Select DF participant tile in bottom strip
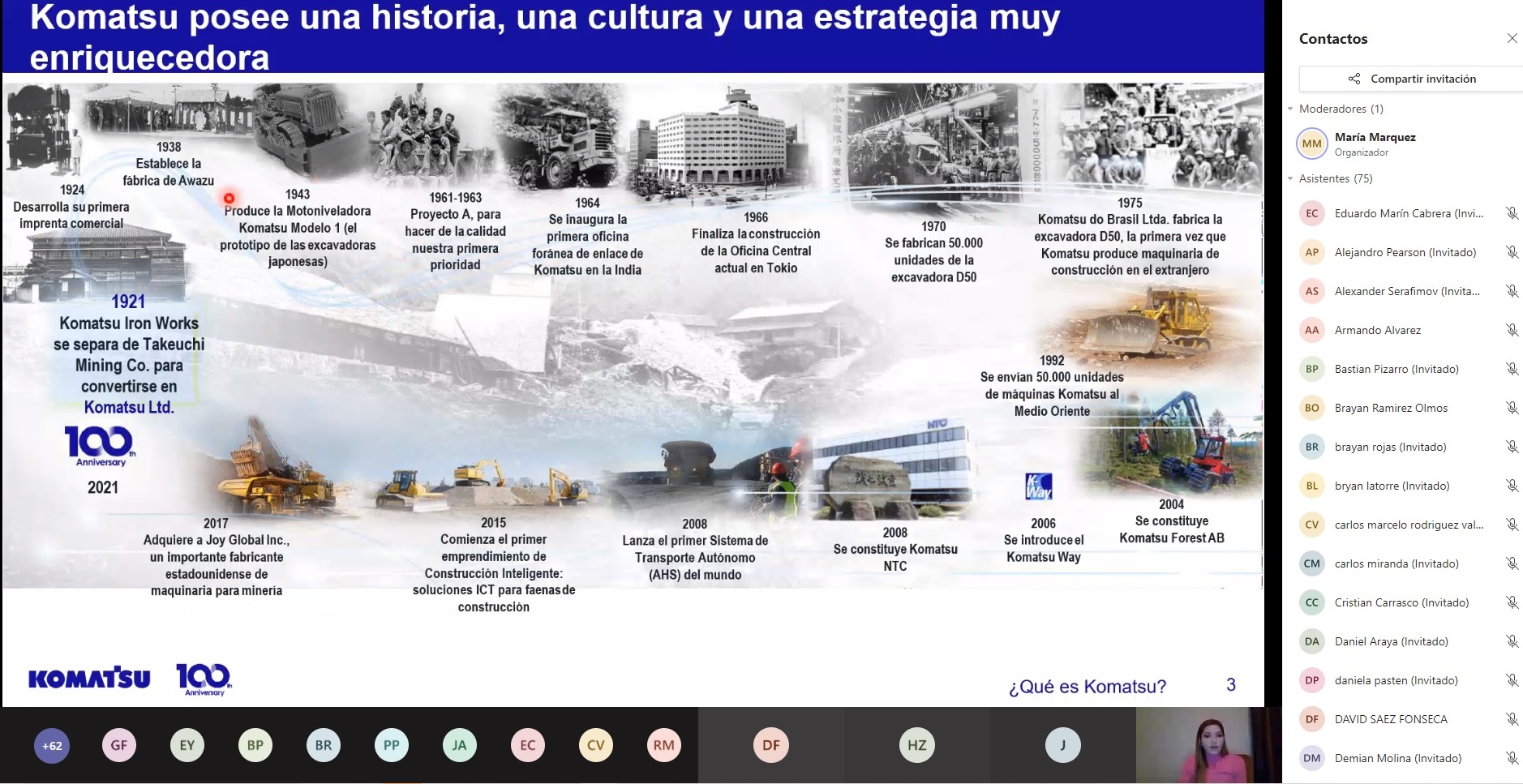Viewport: 1523px width, 784px height. click(x=771, y=745)
